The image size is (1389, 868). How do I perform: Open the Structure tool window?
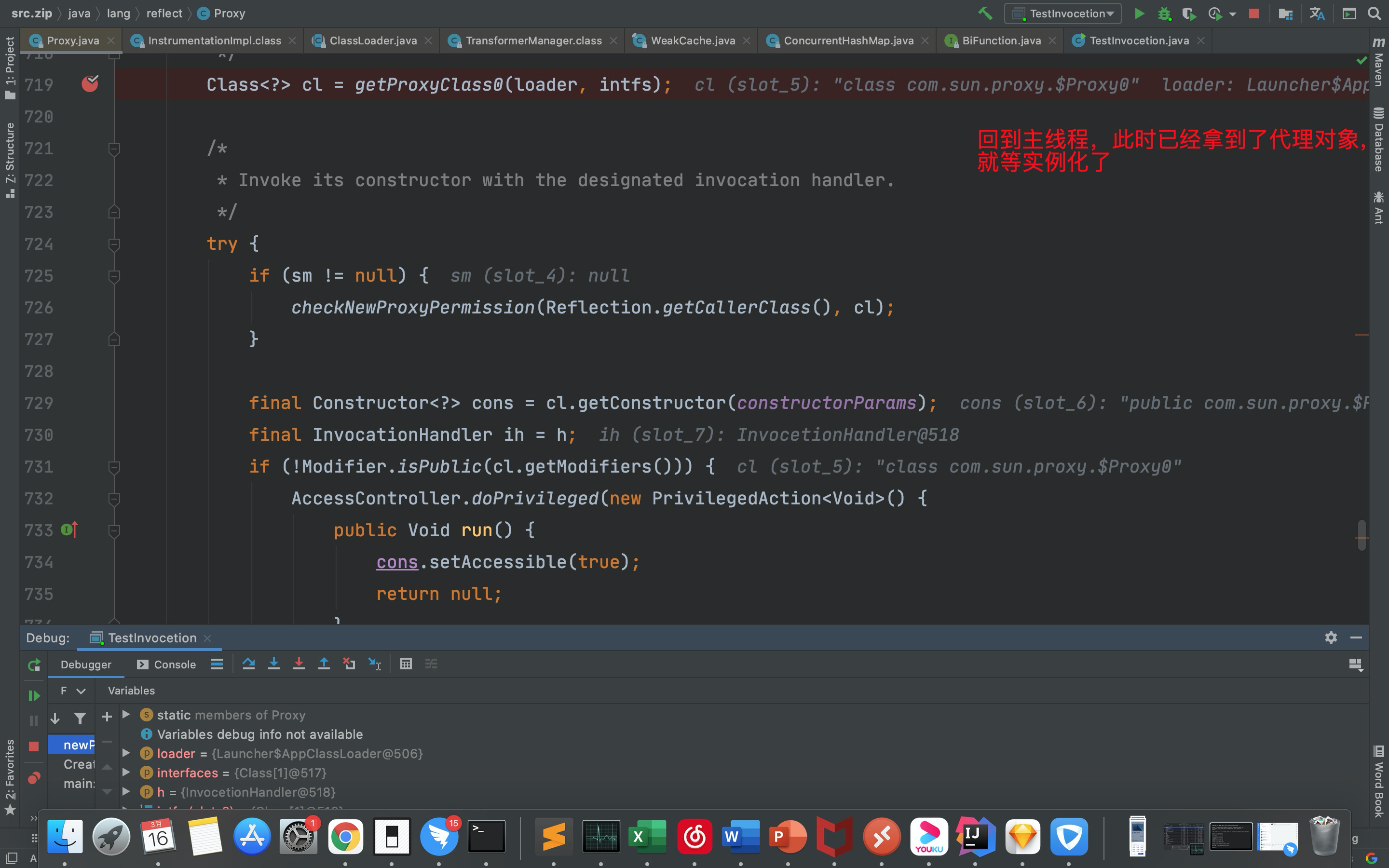[x=10, y=161]
